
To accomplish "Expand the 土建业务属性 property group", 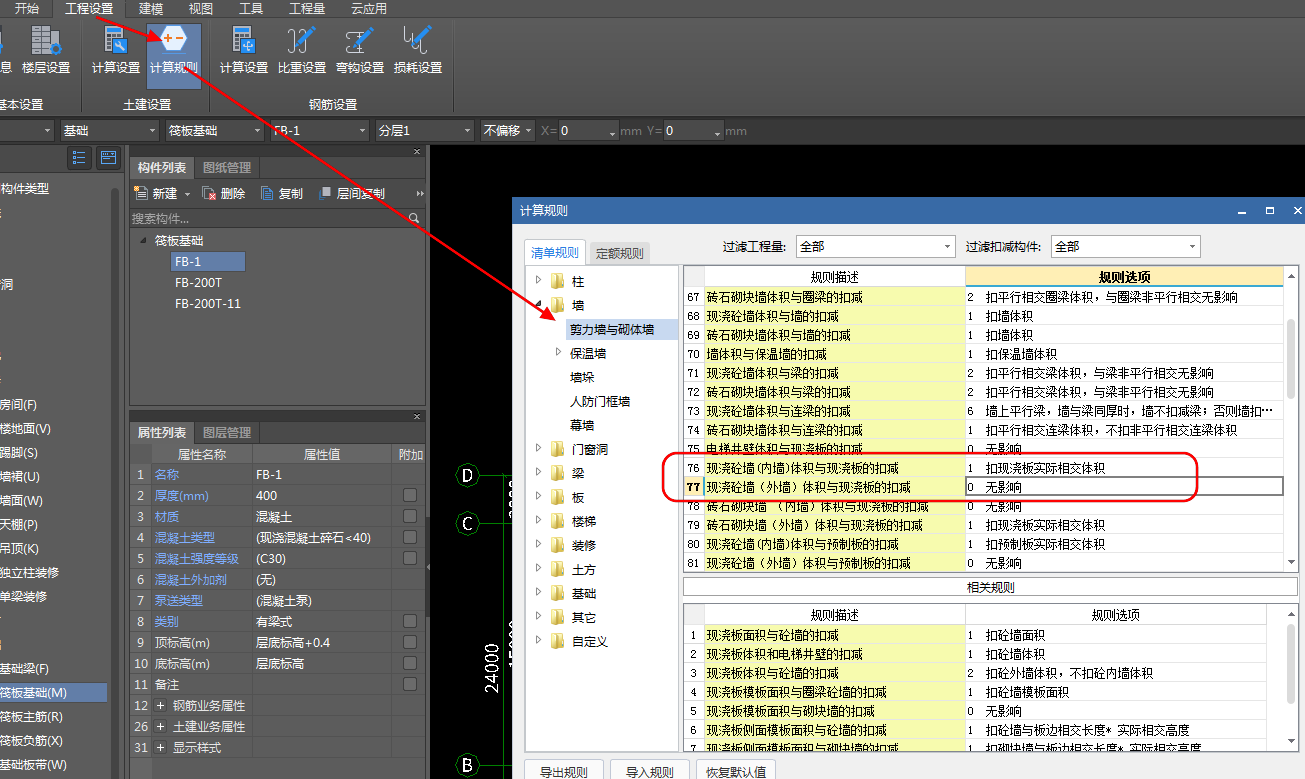I will coord(160,726).
